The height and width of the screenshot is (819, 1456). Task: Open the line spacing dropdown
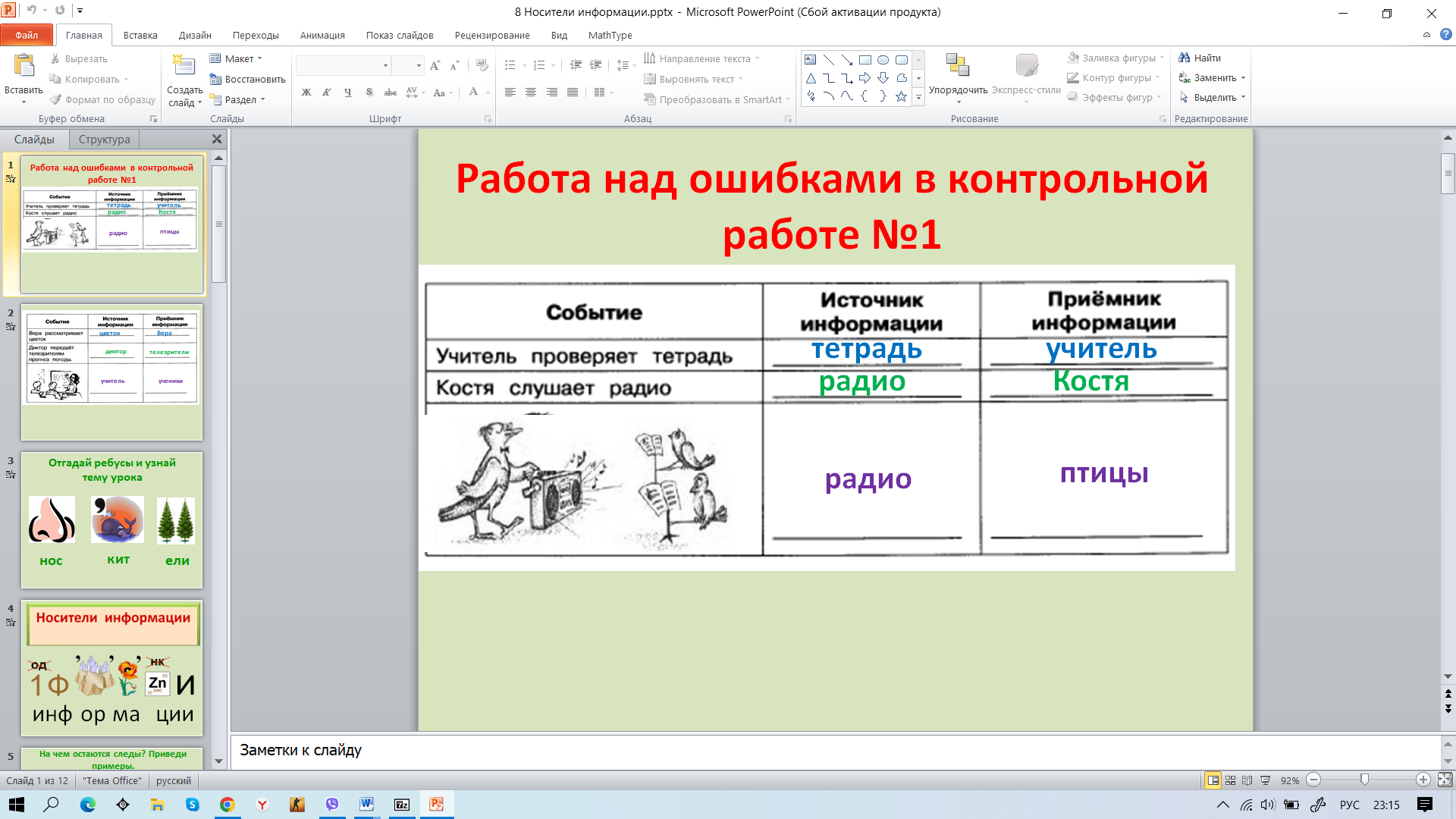(x=626, y=66)
